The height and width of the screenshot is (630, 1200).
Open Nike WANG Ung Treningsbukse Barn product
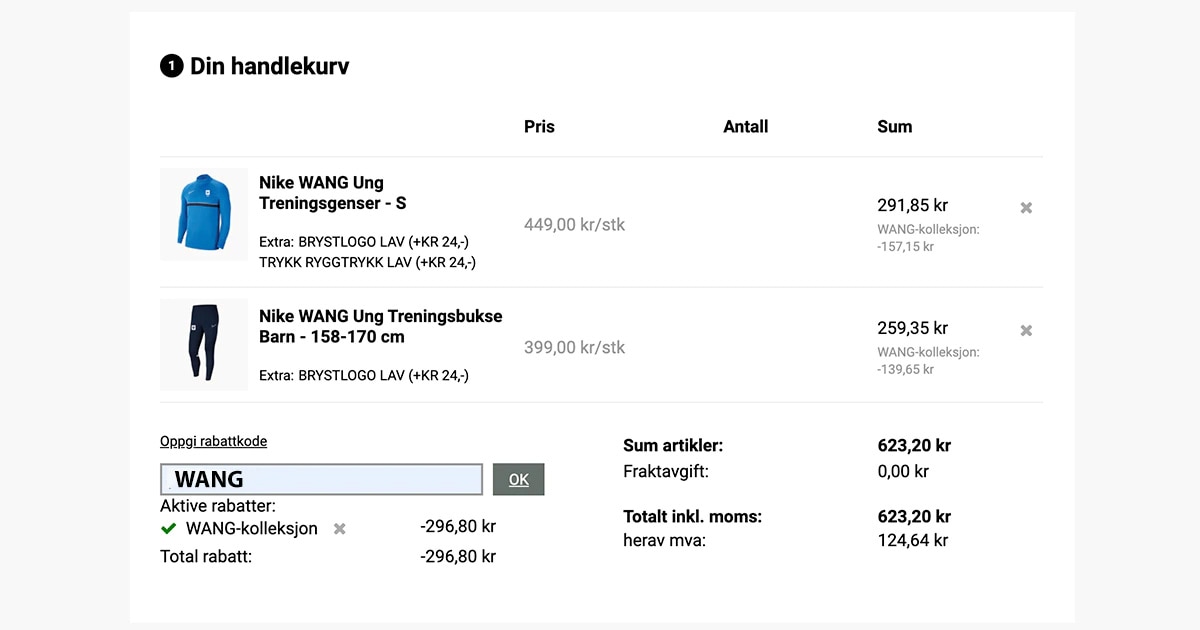point(381,326)
